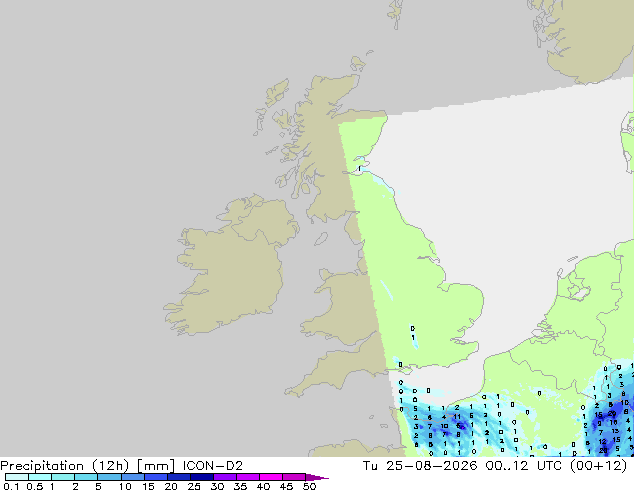Pick the 15 to 20 mm blue legend swatch
The image size is (634, 490).
pyautogui.click(x=156, y=477)
